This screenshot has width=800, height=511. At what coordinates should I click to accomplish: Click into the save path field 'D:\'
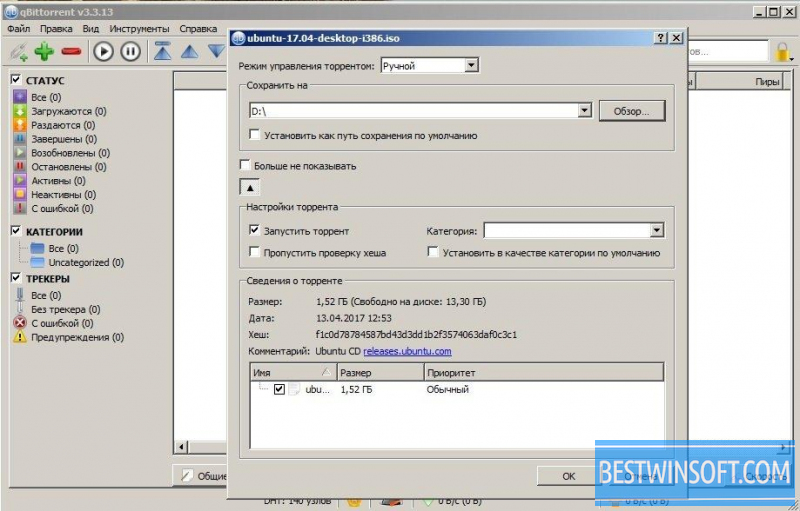[414, 111]
